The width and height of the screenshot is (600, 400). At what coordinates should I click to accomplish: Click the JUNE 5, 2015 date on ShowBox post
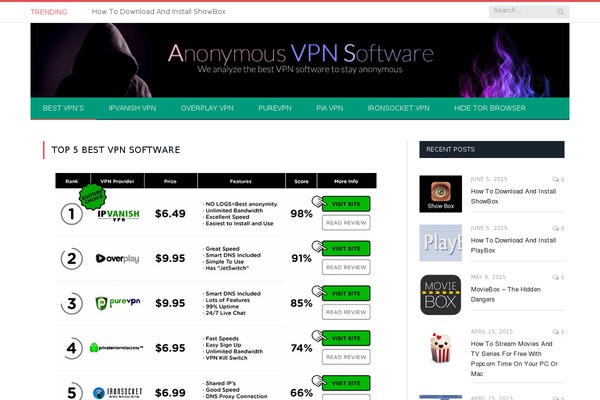(x=489, y=179)
